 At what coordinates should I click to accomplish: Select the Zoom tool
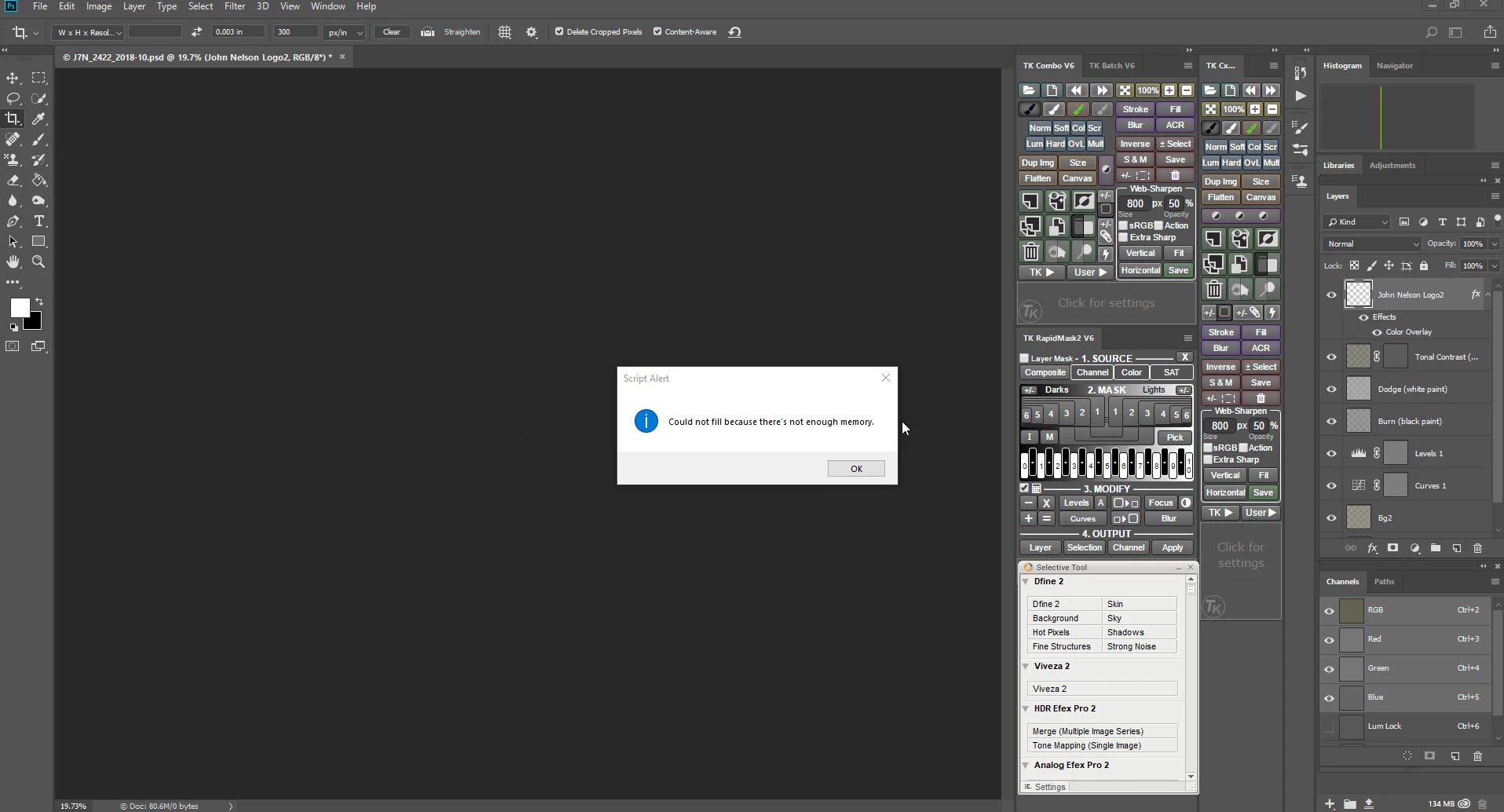point(38,262)
